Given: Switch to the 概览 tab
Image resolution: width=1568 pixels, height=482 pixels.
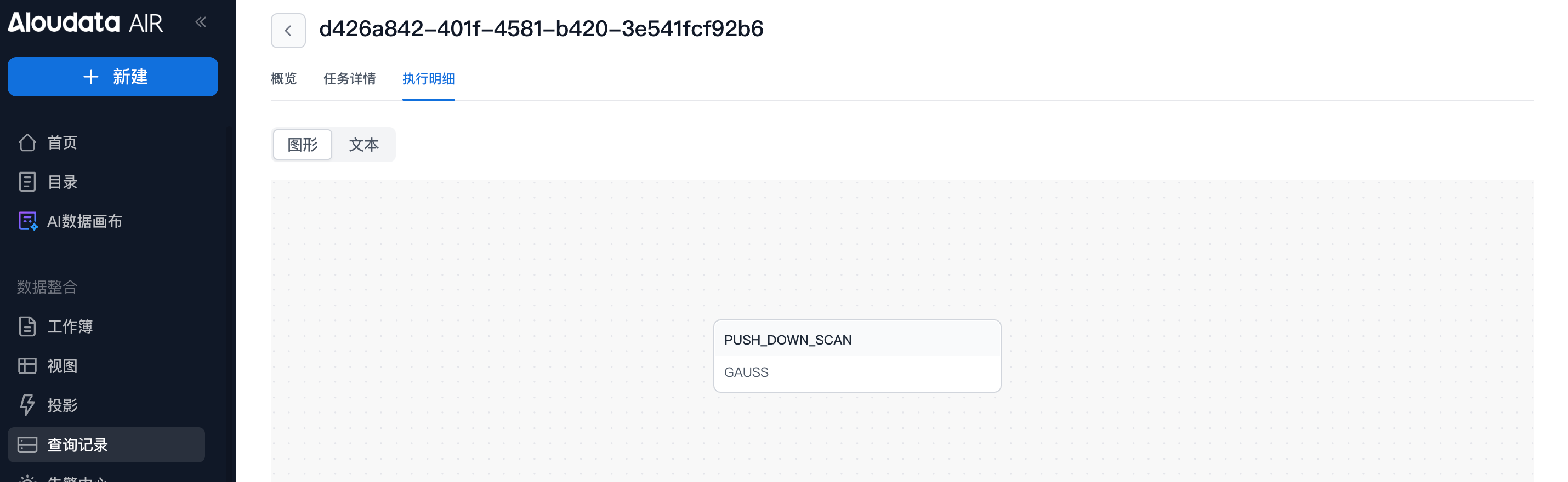Looking at the screenshot, I should [283, 79].
